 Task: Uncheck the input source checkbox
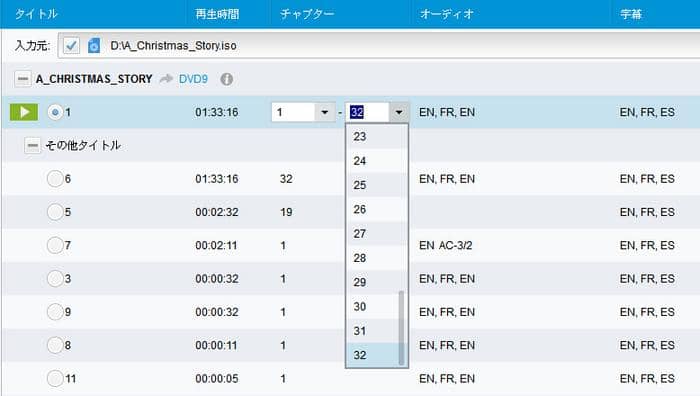click(x=71, y=46)
